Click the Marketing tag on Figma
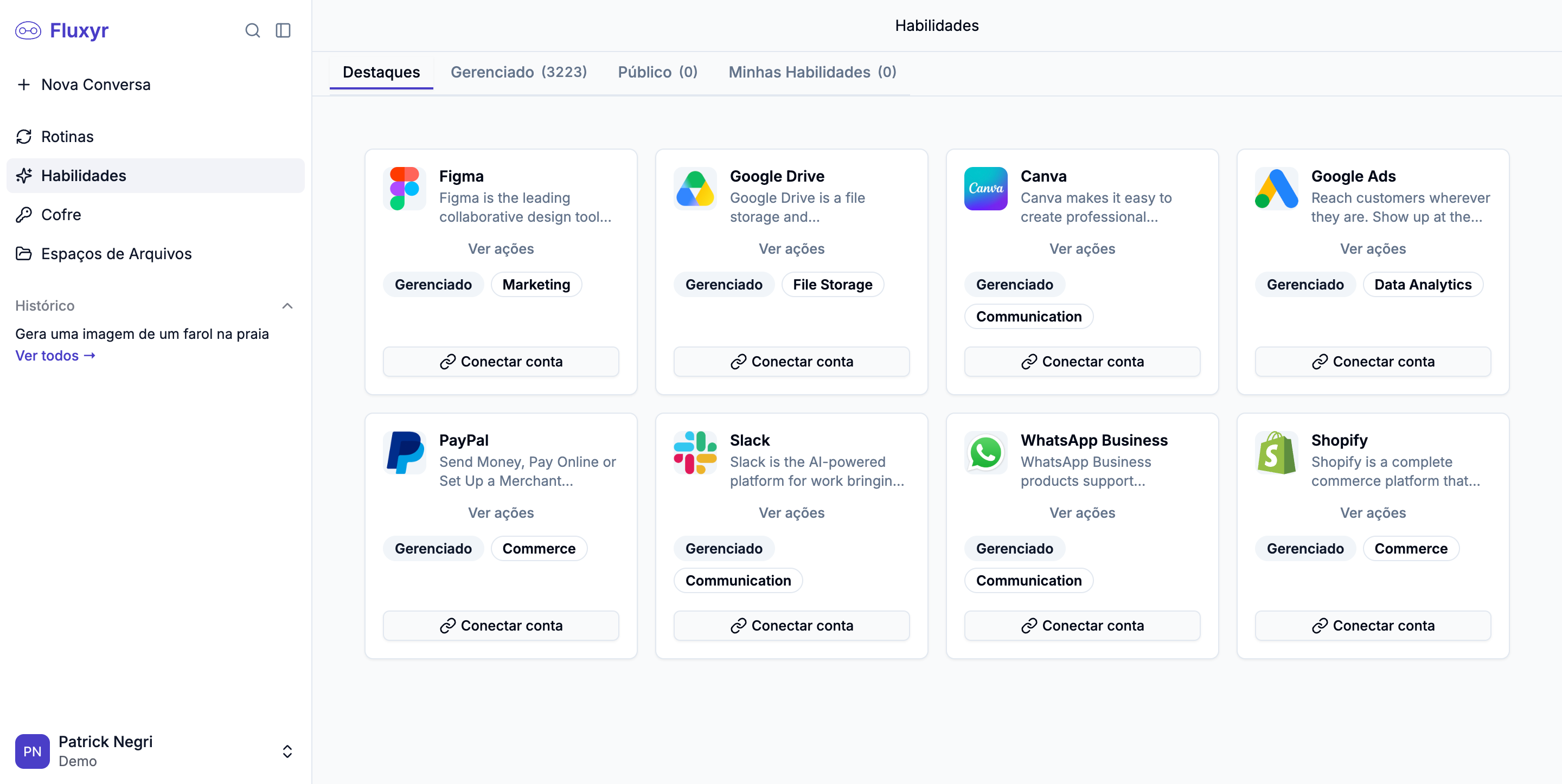 coord(536,284)
